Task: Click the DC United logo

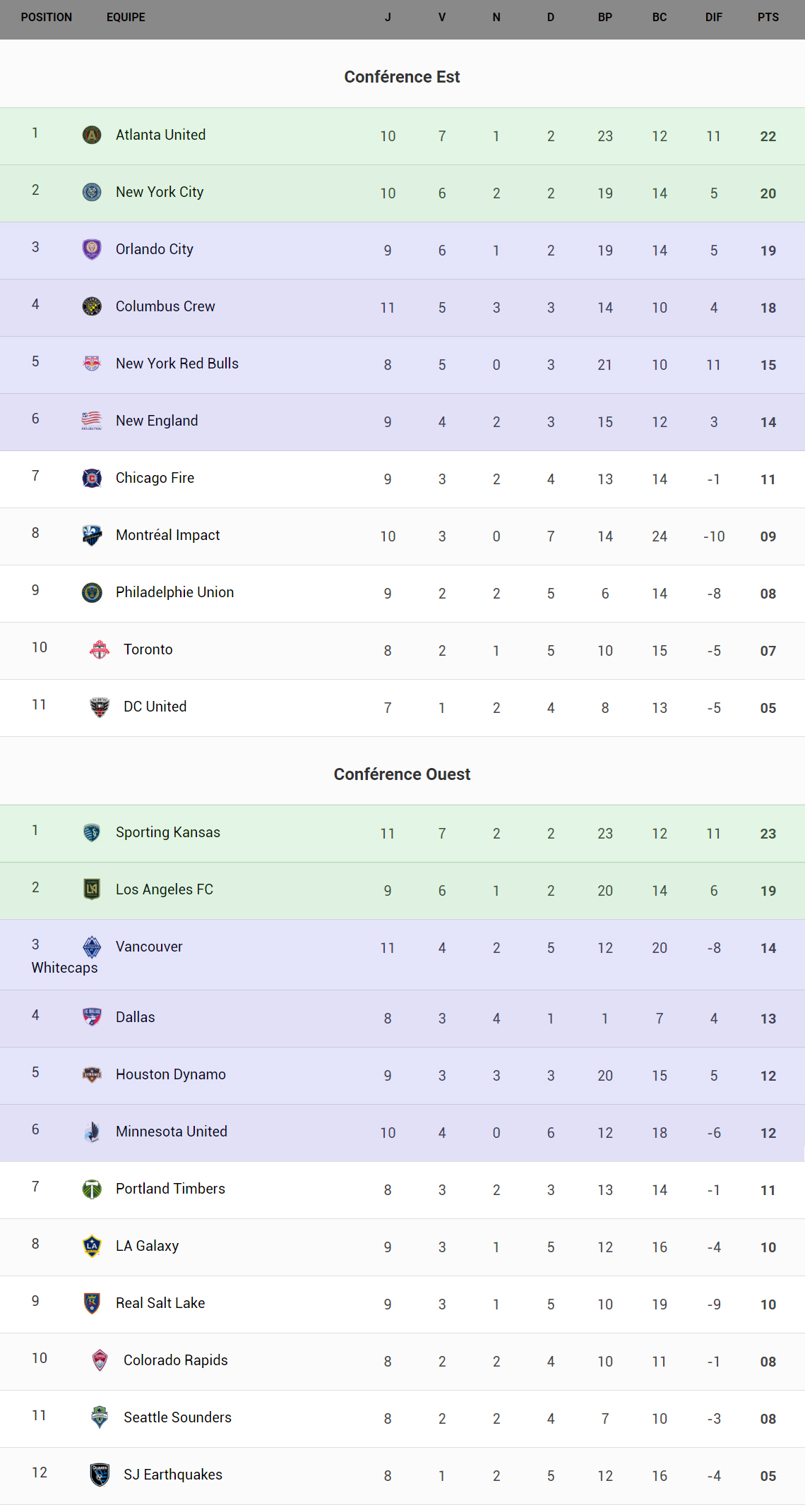Action: point(100,707)
